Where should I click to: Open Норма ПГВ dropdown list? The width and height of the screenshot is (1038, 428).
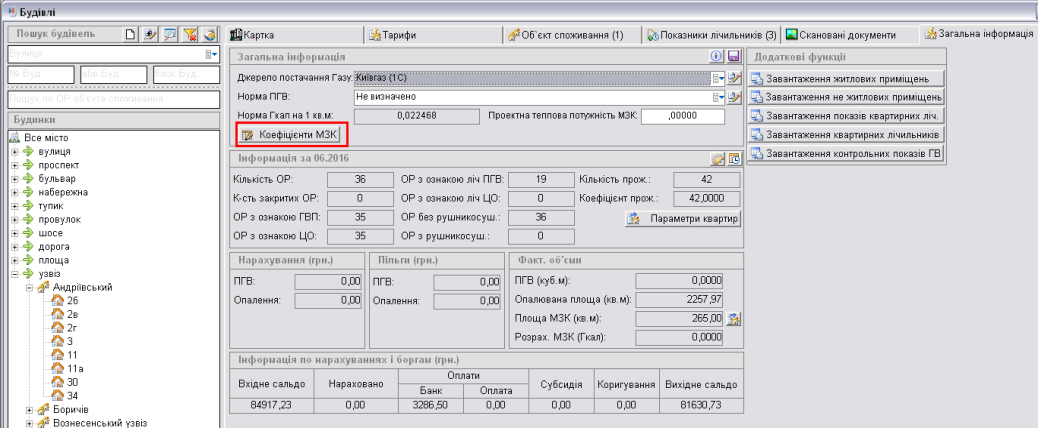(x=717, y=97)
